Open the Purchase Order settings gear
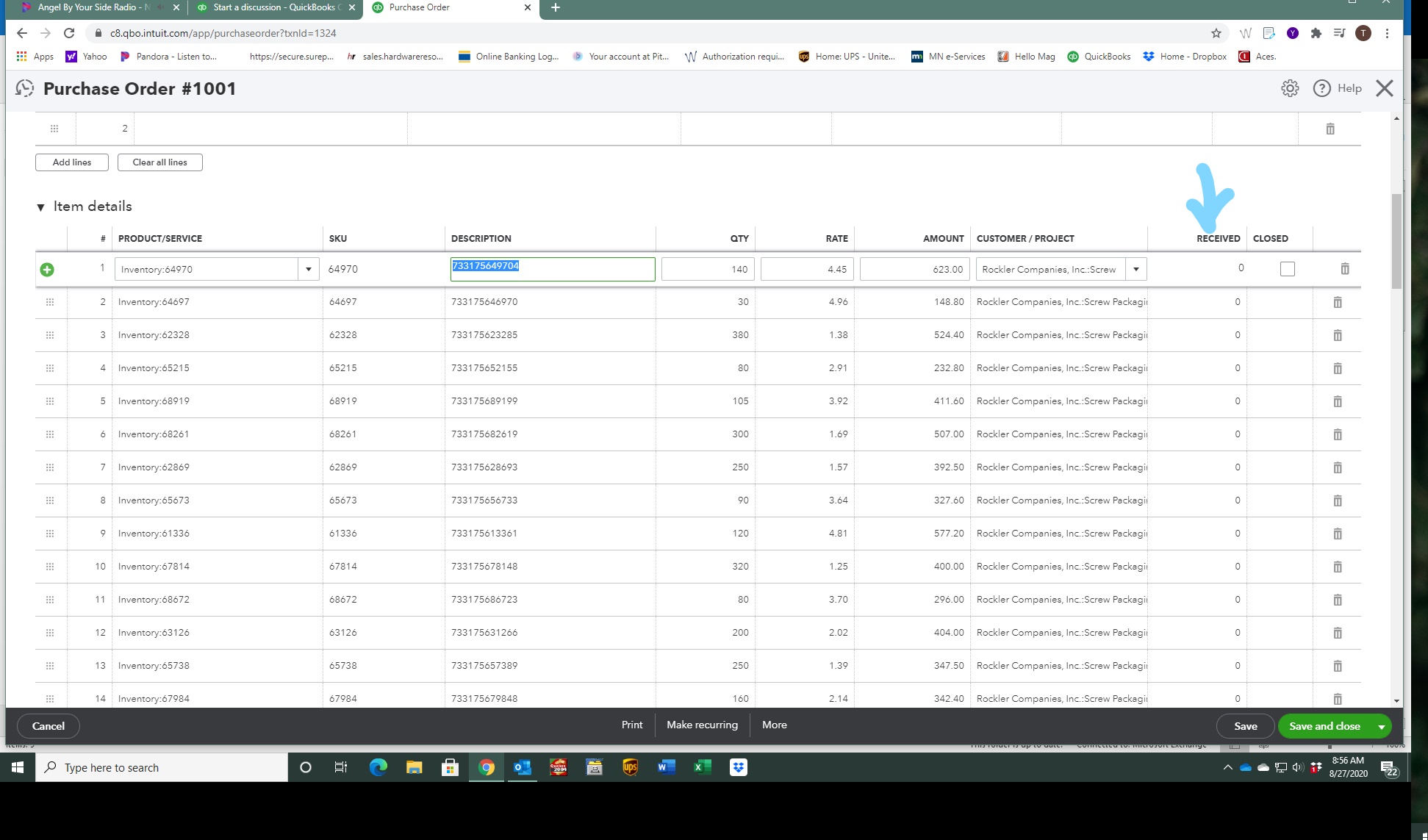This screenshot has height=840, width=1428. click(1290, 87)
